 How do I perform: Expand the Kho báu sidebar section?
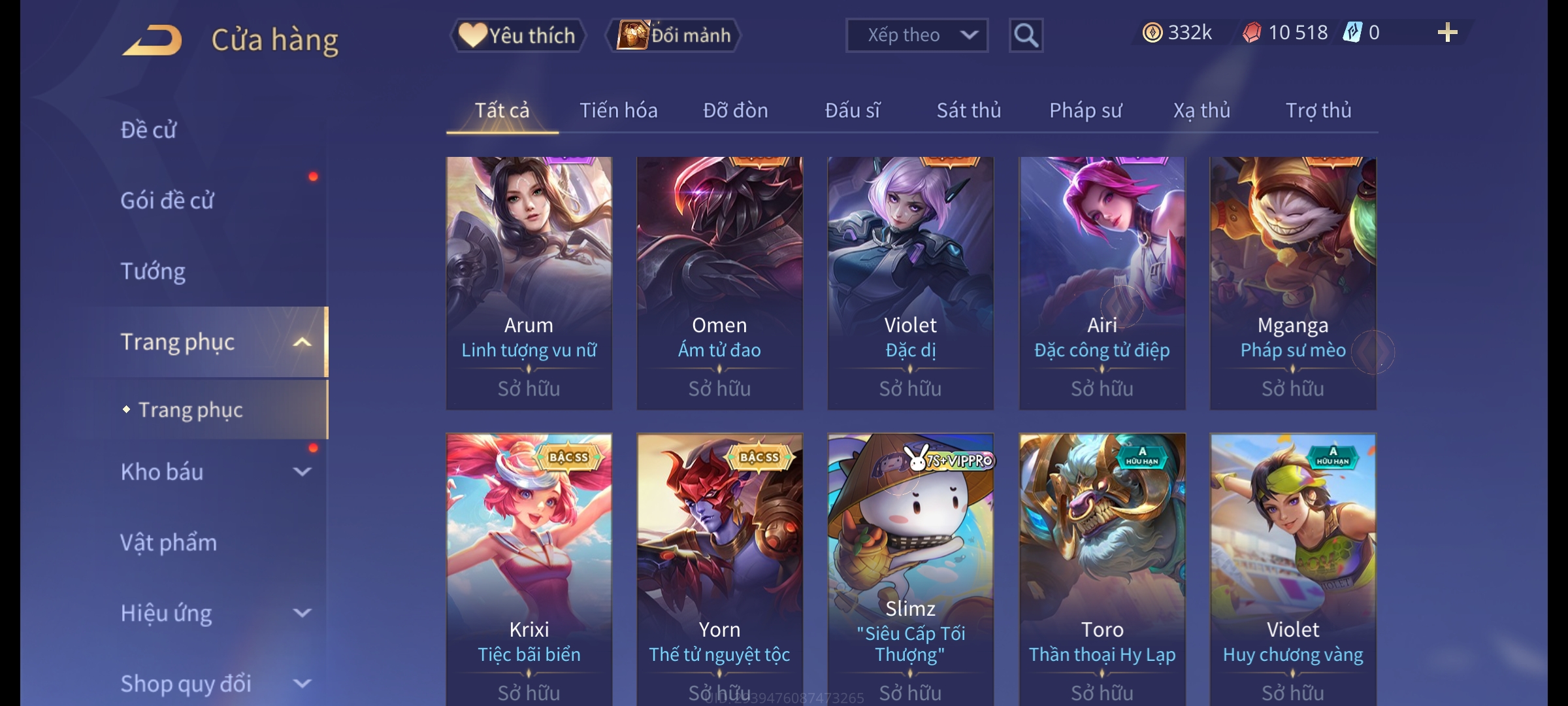(302, 472)
